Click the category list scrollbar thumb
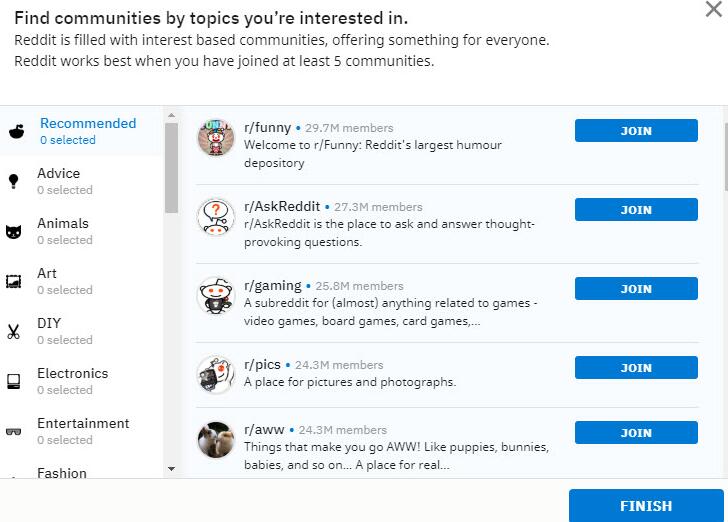728x522 pixels. click(171, 165)
